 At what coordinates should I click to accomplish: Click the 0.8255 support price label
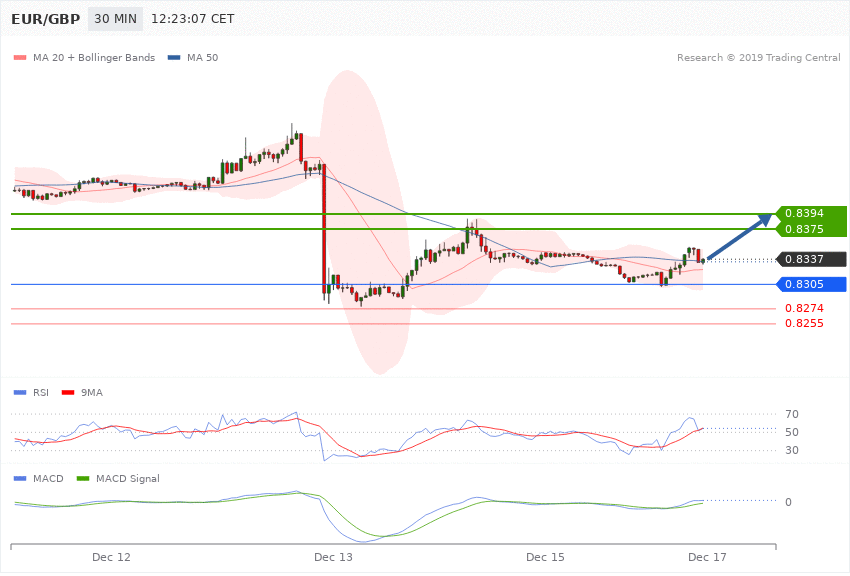click(x=804, y=323)
